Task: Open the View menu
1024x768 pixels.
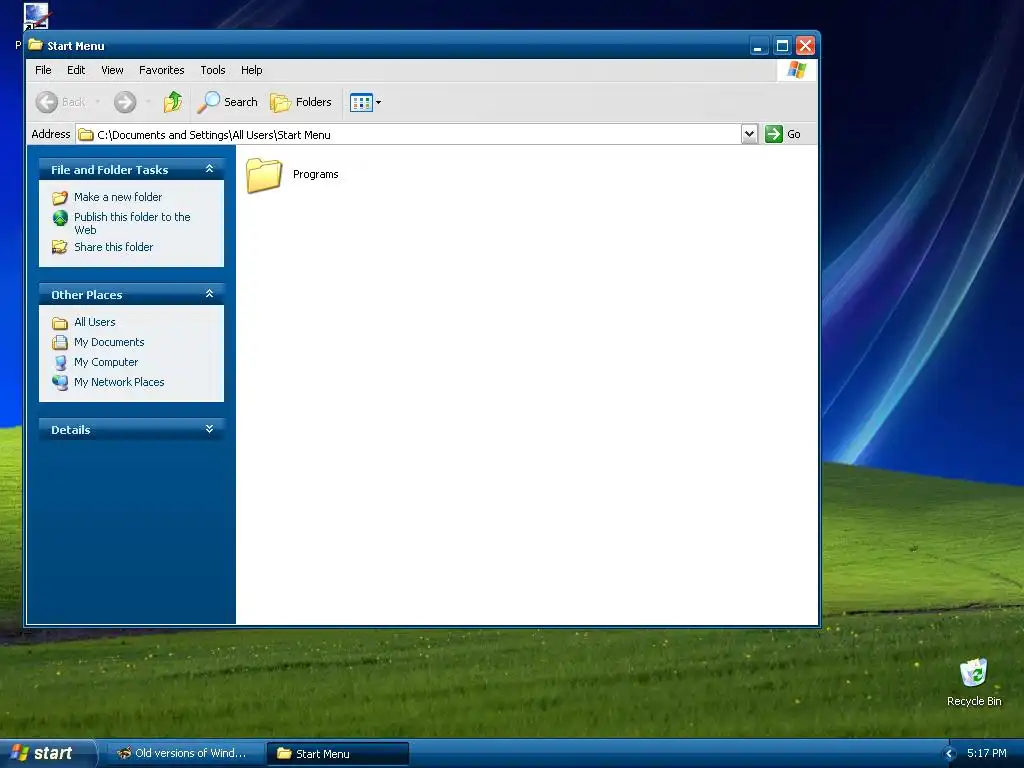Action: 112,70
